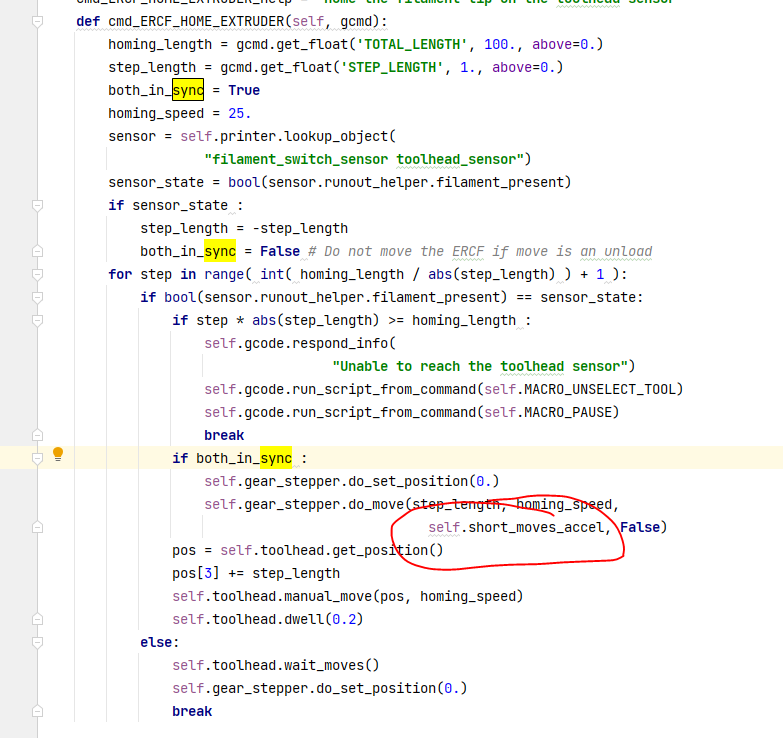
Task: Click 'short_moves_accel' attribute
Action: (536, 527)
